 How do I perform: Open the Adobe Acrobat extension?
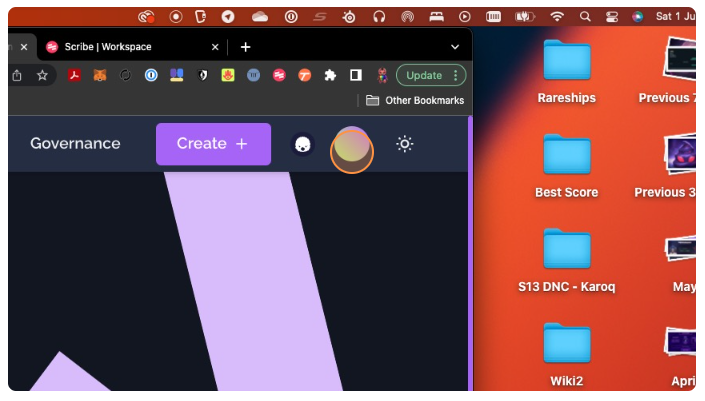74,75
